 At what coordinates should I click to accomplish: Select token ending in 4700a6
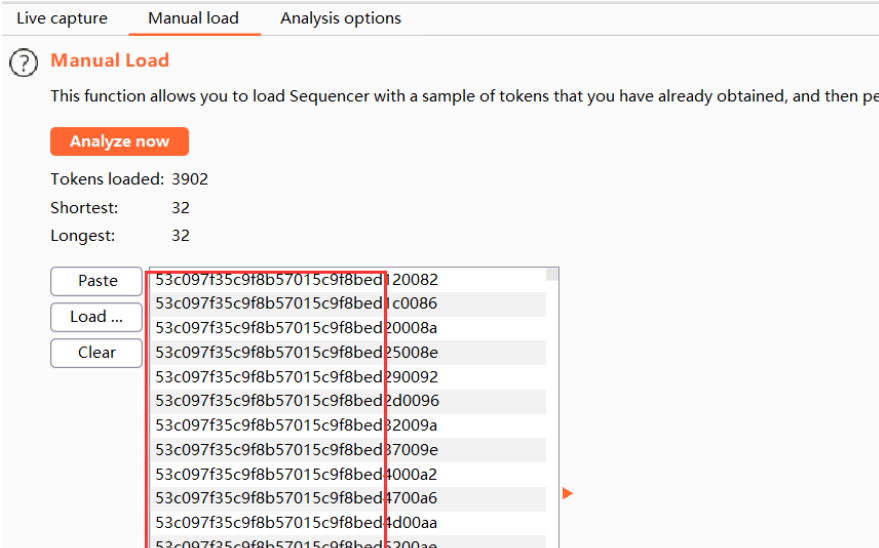[x=348, y=499]
